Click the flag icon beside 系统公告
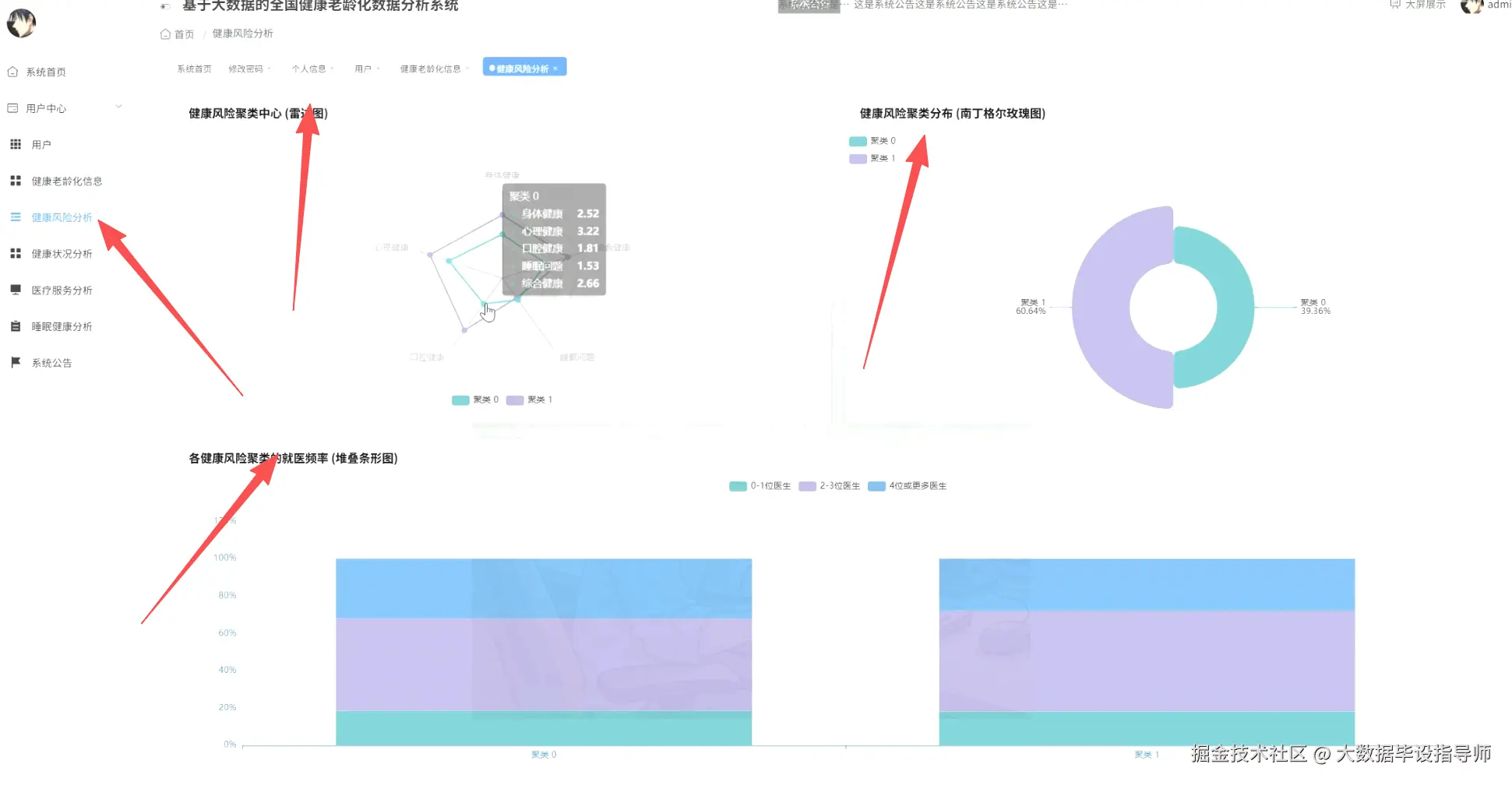 (16, 362)
